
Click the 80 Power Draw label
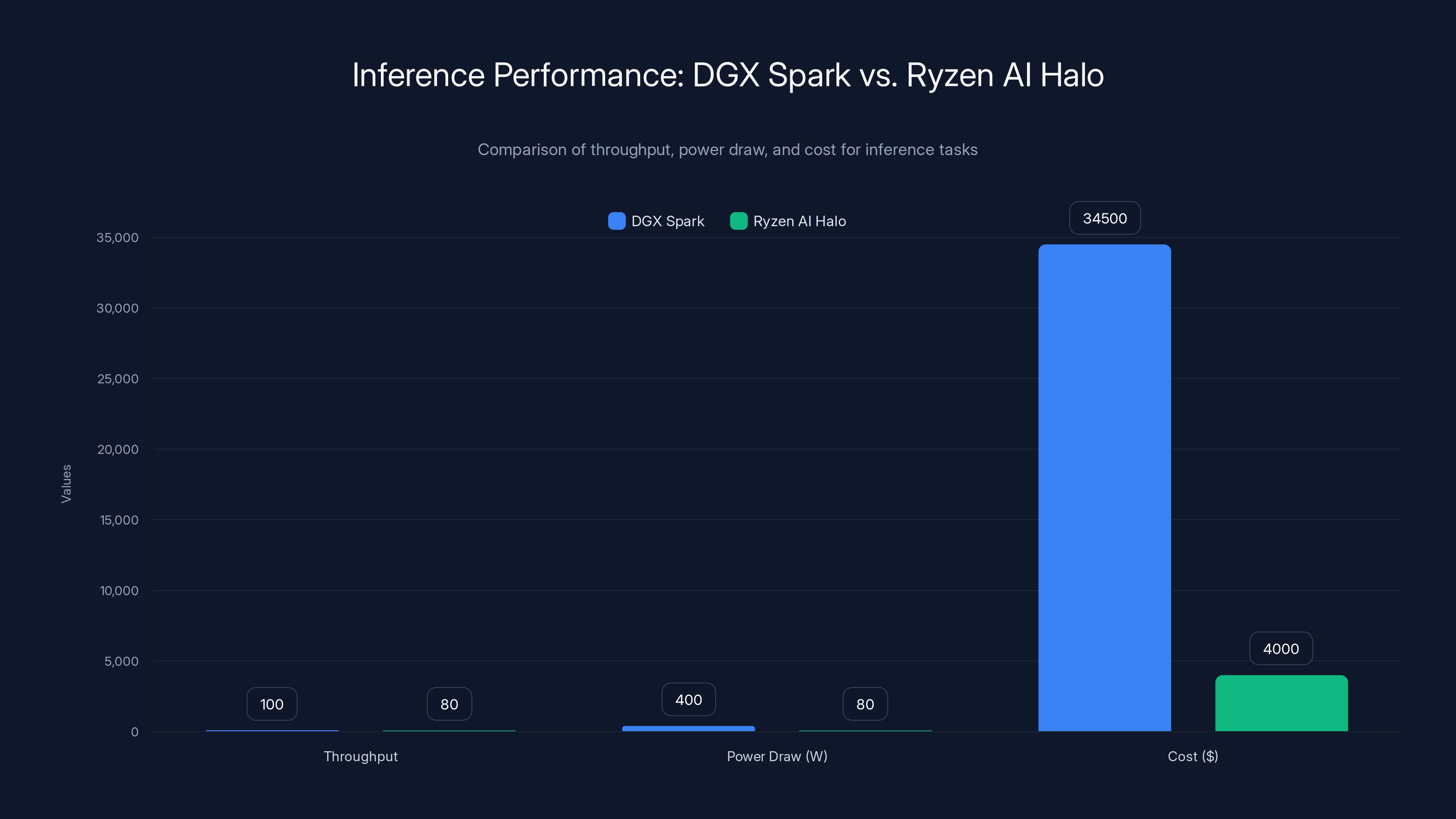[865, 704]
